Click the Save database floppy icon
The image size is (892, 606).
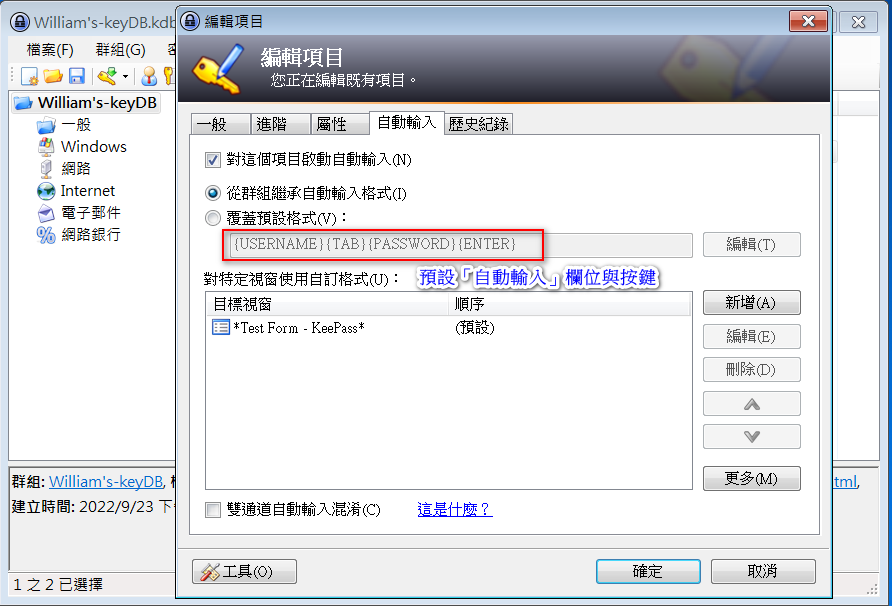point(76,76)
